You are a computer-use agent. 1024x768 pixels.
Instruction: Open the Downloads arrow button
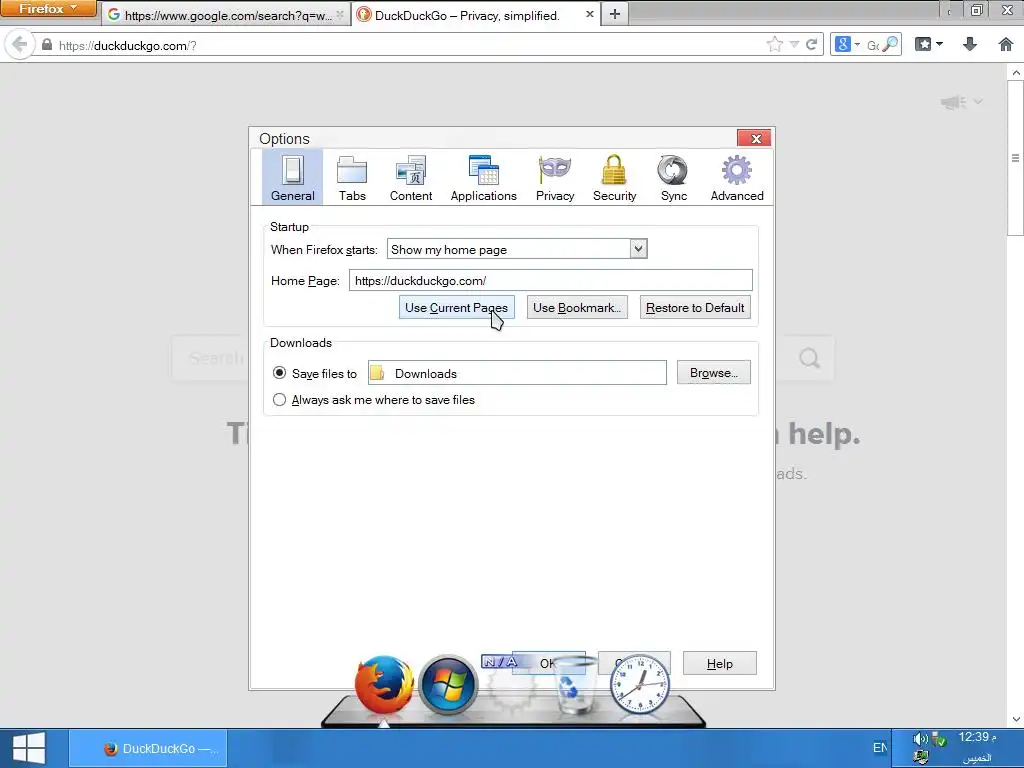[x=970, y=44]
